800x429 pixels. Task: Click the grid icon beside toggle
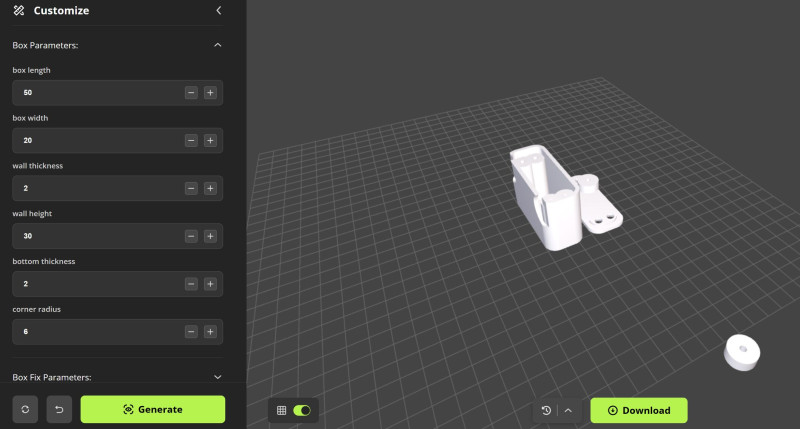[282, 410]
